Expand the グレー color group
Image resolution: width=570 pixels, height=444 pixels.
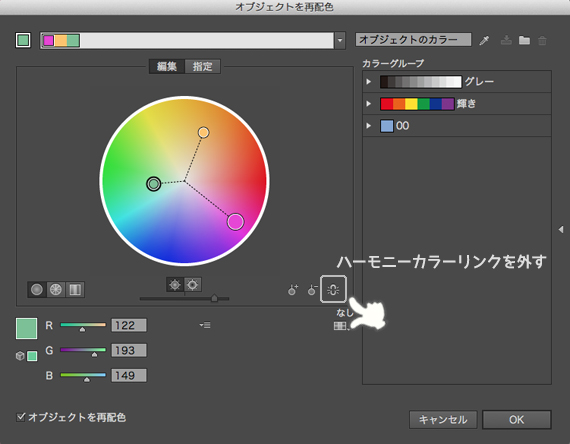369,81
